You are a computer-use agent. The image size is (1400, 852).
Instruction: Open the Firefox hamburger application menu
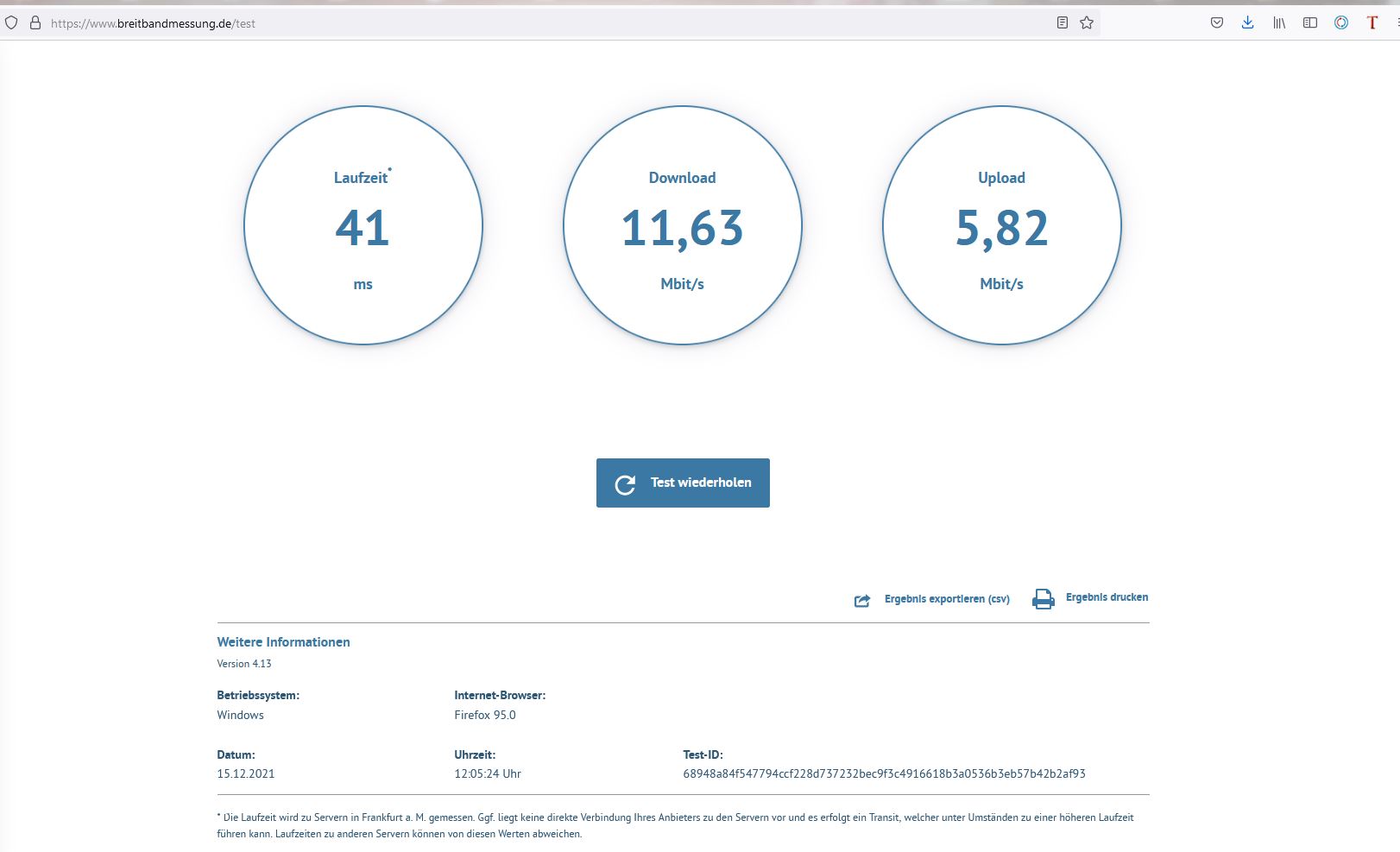click(1397, 23)
